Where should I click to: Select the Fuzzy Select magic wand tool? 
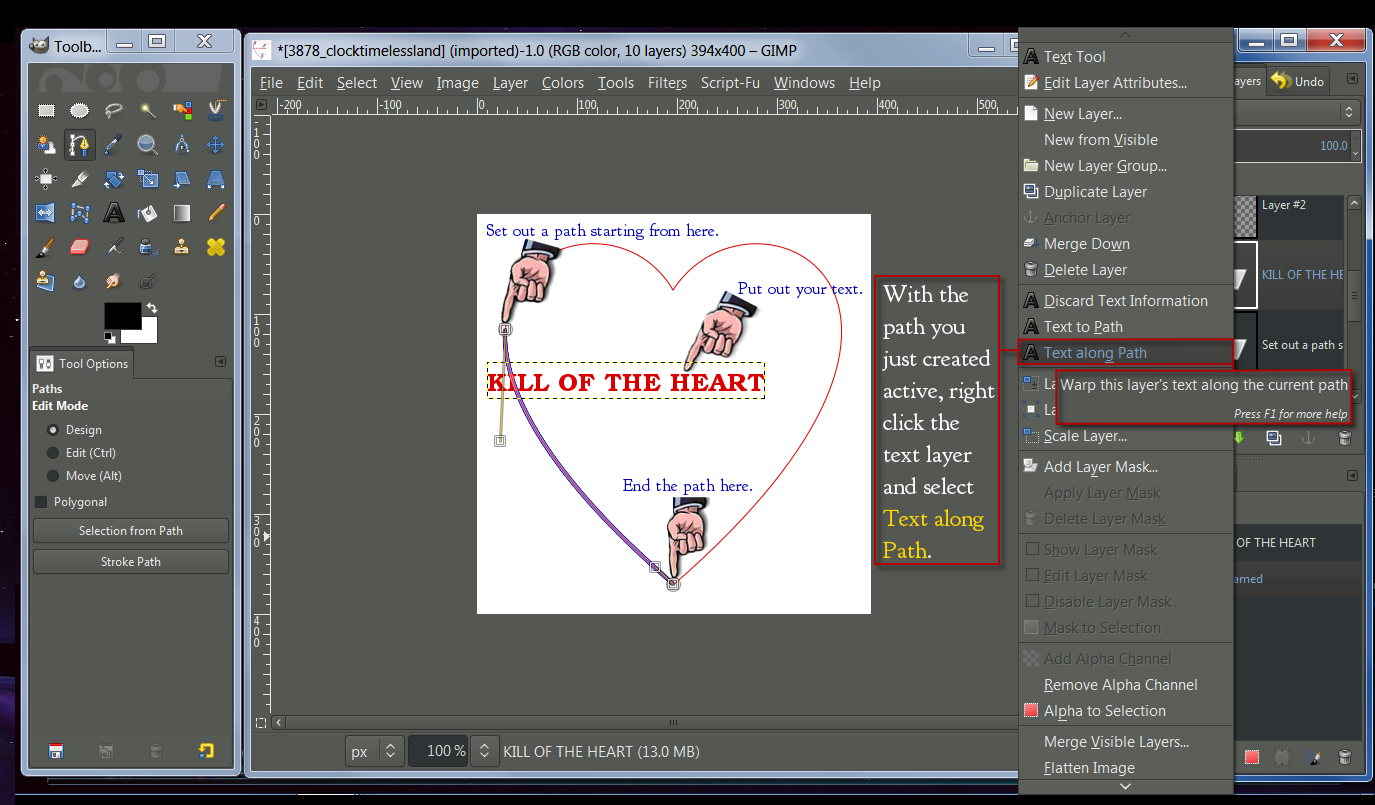(x=147, y=110)
